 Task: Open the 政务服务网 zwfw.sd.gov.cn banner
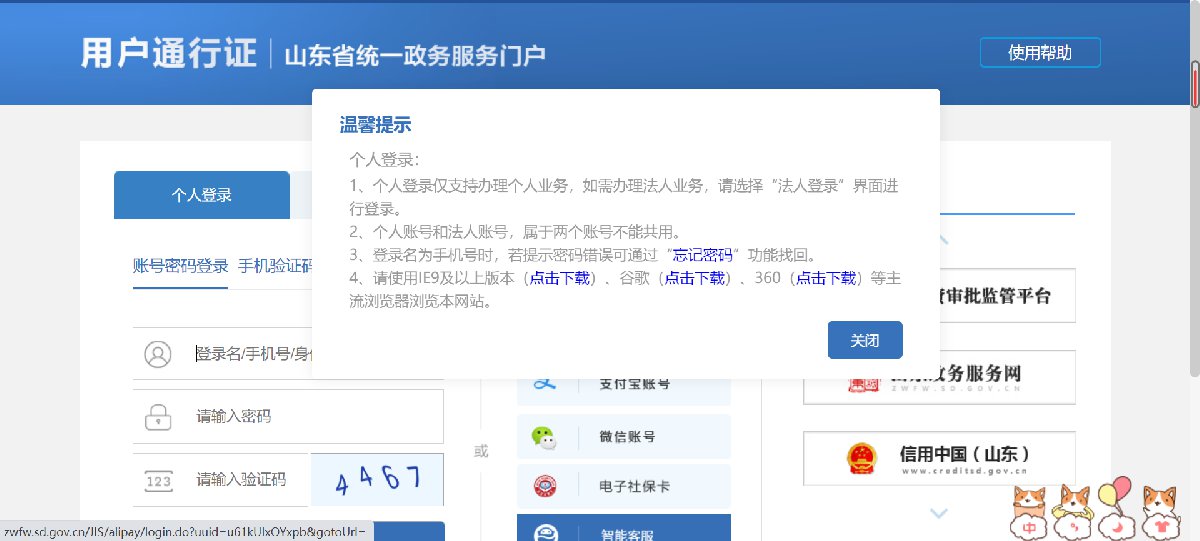pyautogui.click(x=939, y=377)
